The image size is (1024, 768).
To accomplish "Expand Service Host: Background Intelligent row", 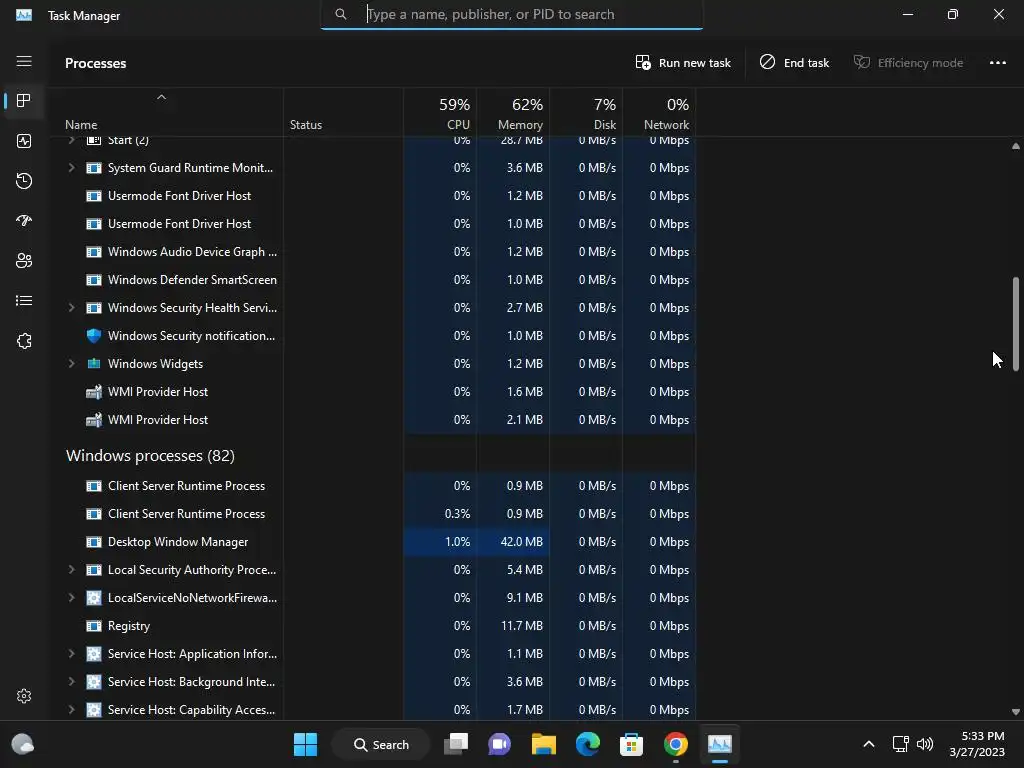I will click(x=71, y=682).
